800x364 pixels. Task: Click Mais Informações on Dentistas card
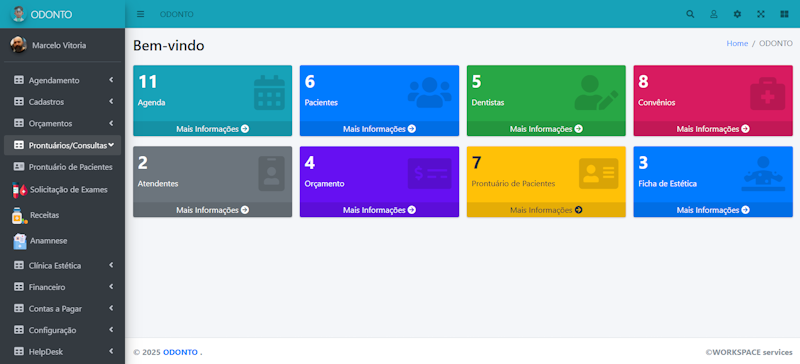(546, 129)
